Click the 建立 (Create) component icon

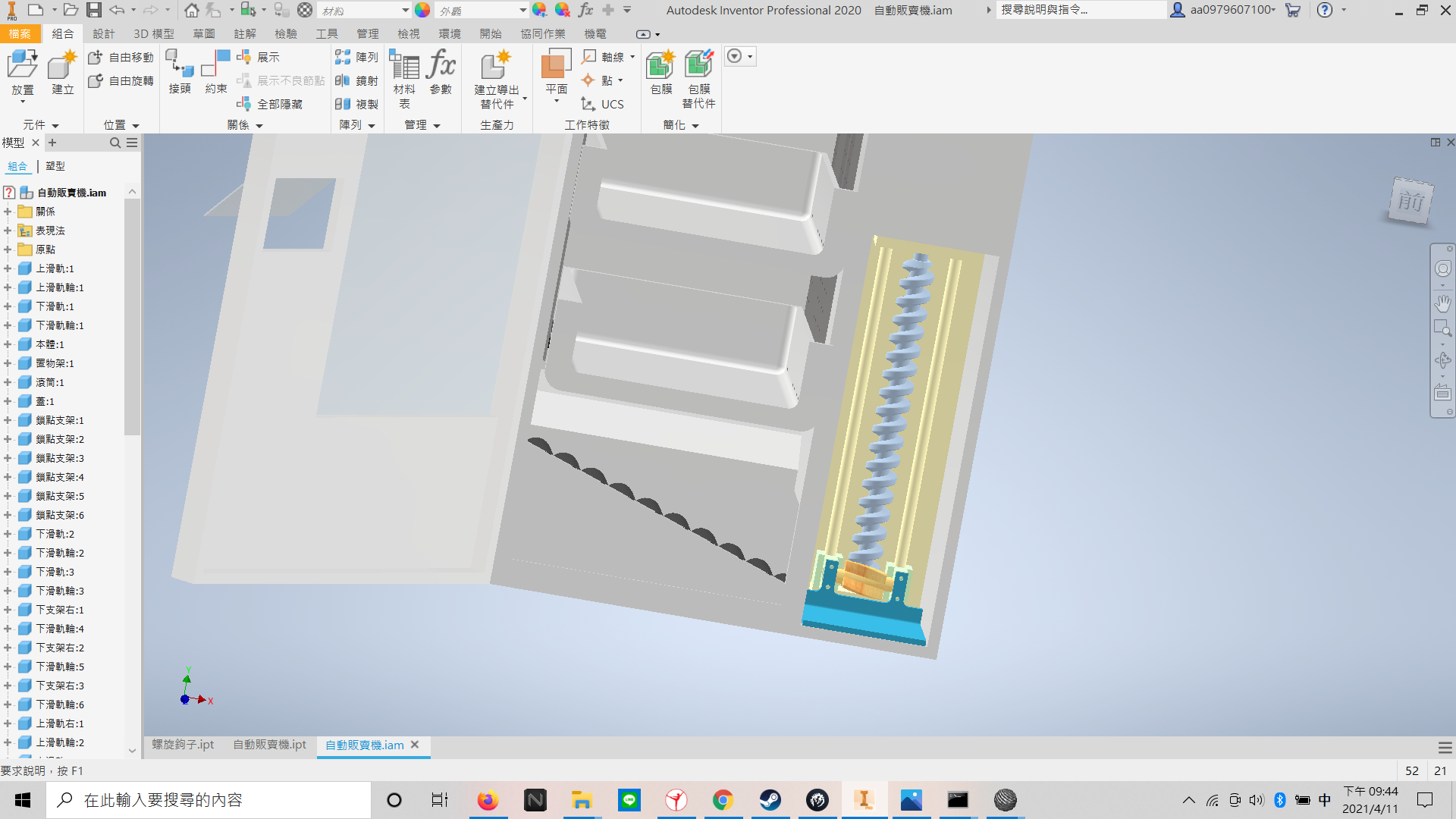coord(62,72)
